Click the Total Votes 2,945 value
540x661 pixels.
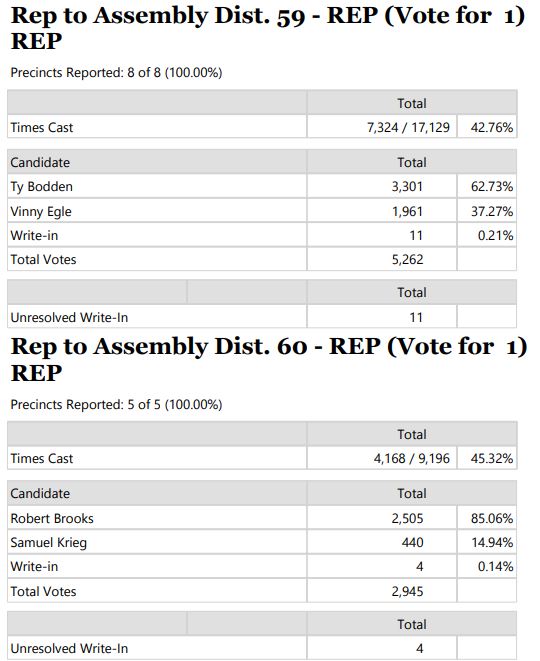coord(407,591)
